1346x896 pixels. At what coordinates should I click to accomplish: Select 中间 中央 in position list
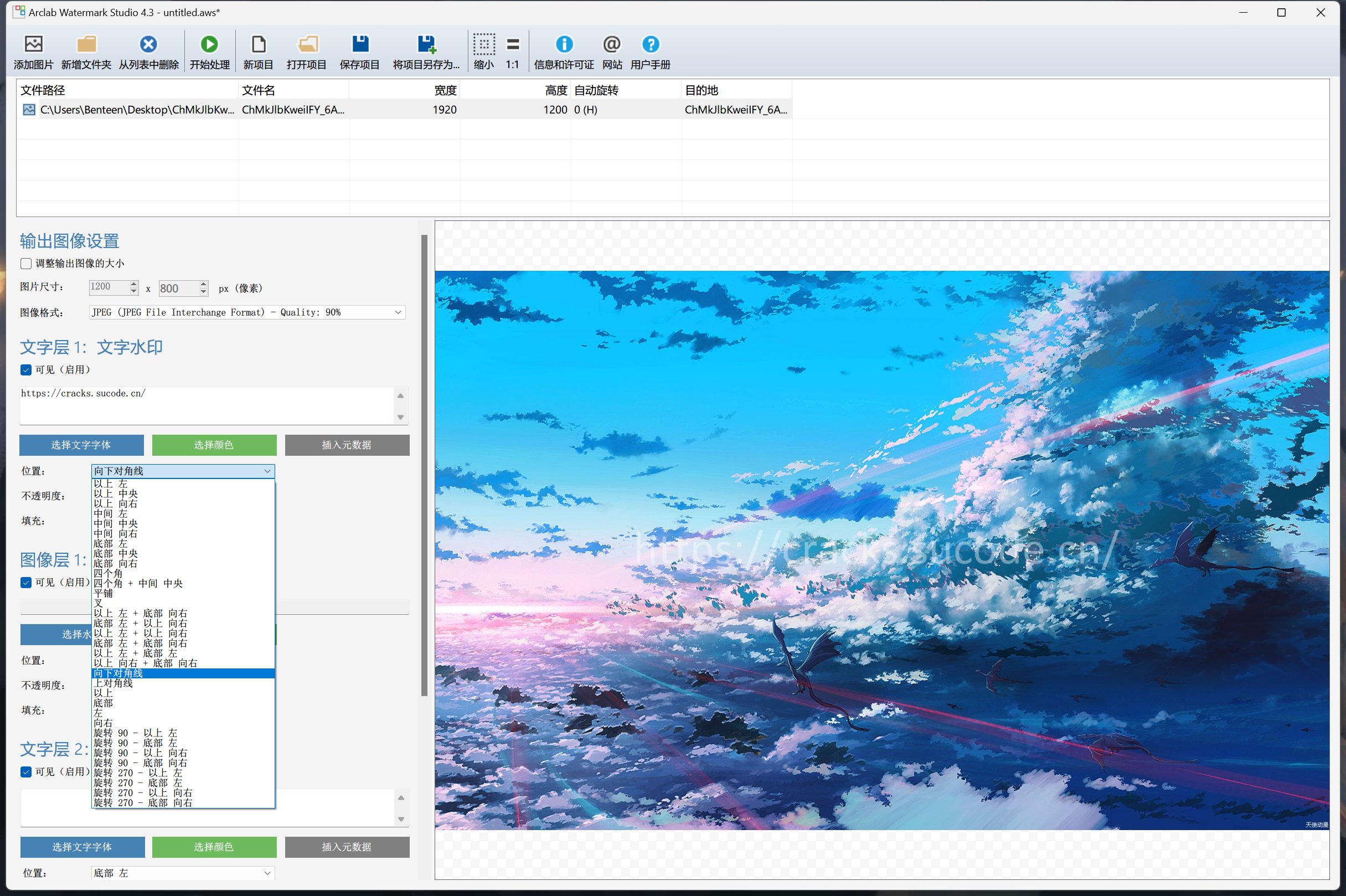click(x=183, y=523)
